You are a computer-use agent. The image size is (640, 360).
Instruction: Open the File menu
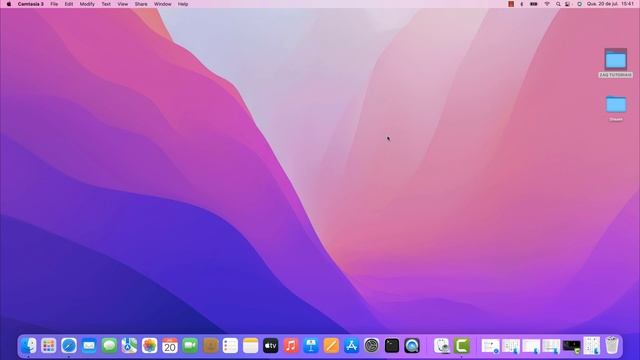54,4
